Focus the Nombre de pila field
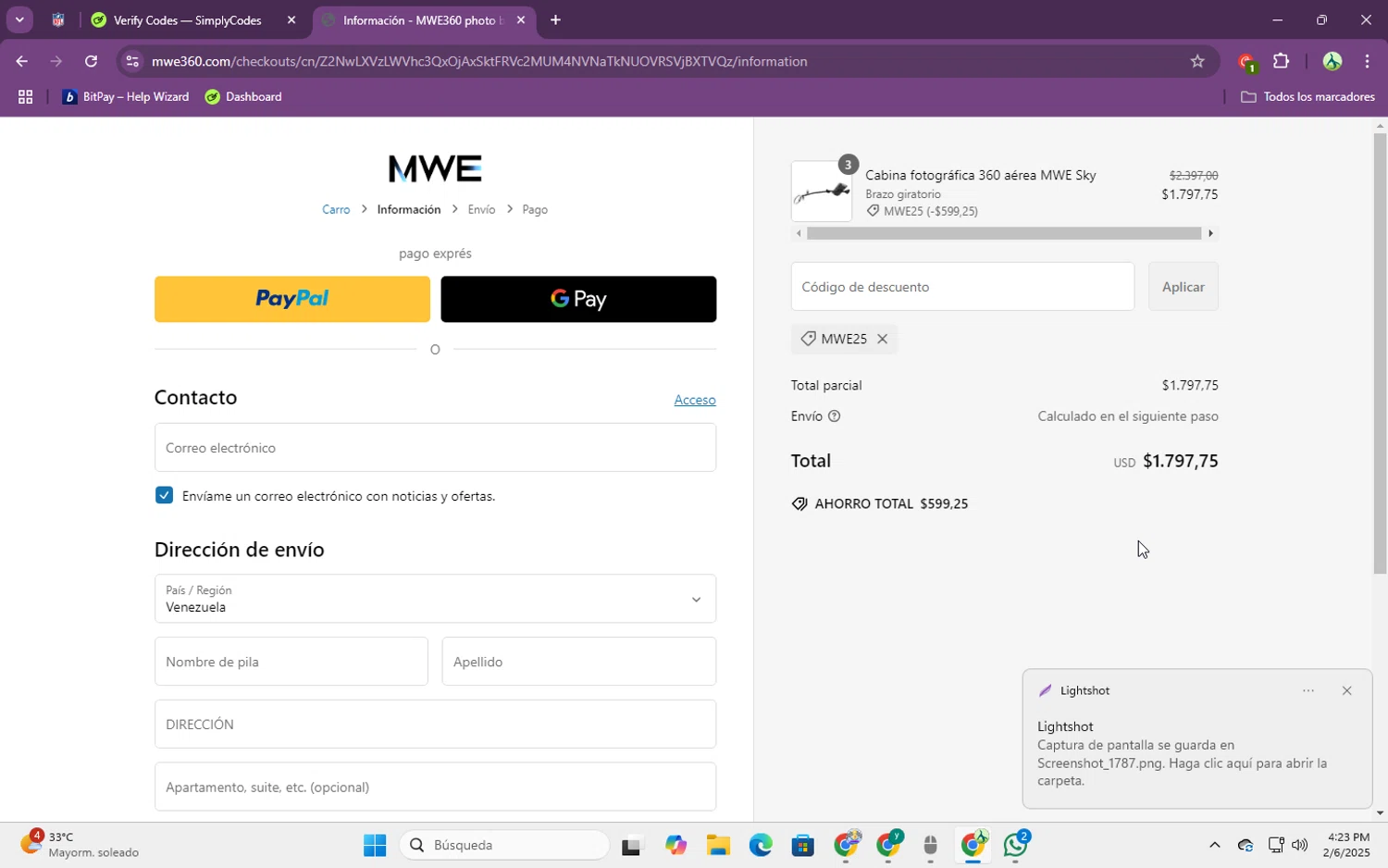1388x868 pixels. (x=291, y=662)
